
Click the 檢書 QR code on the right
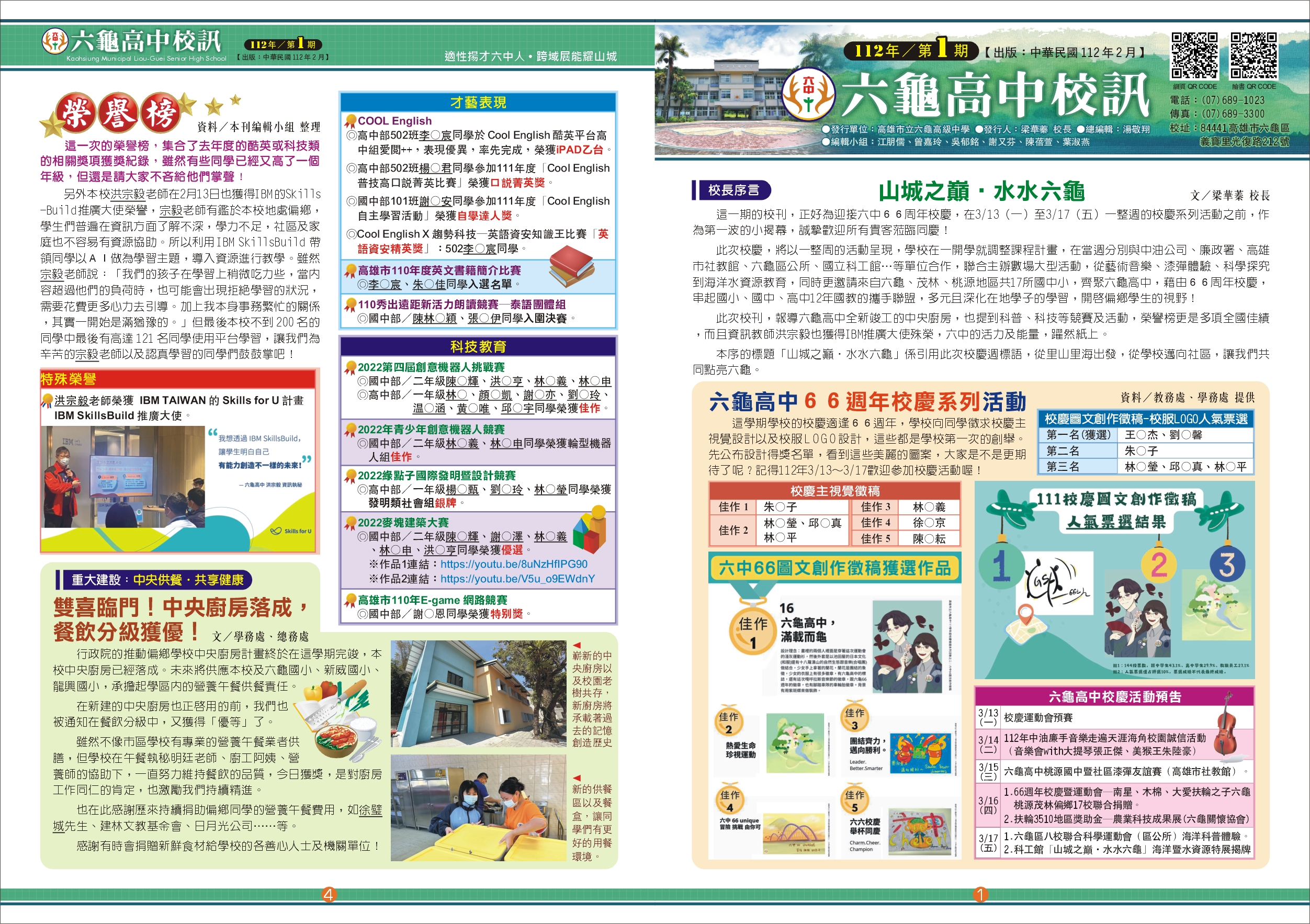1253,55
